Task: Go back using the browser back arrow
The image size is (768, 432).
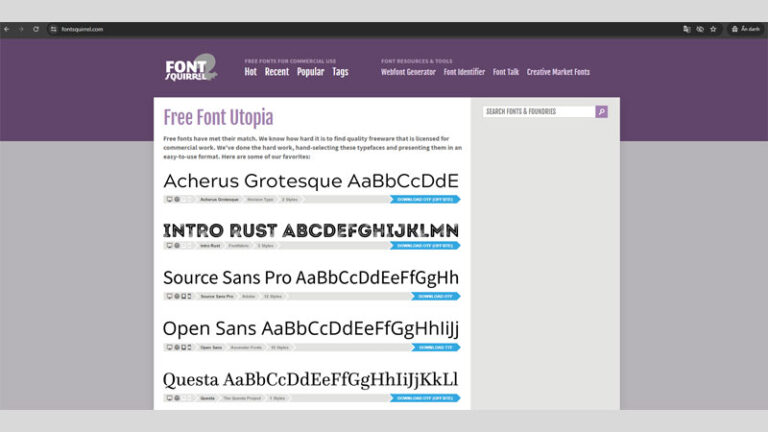Action: tap(7, 29)
